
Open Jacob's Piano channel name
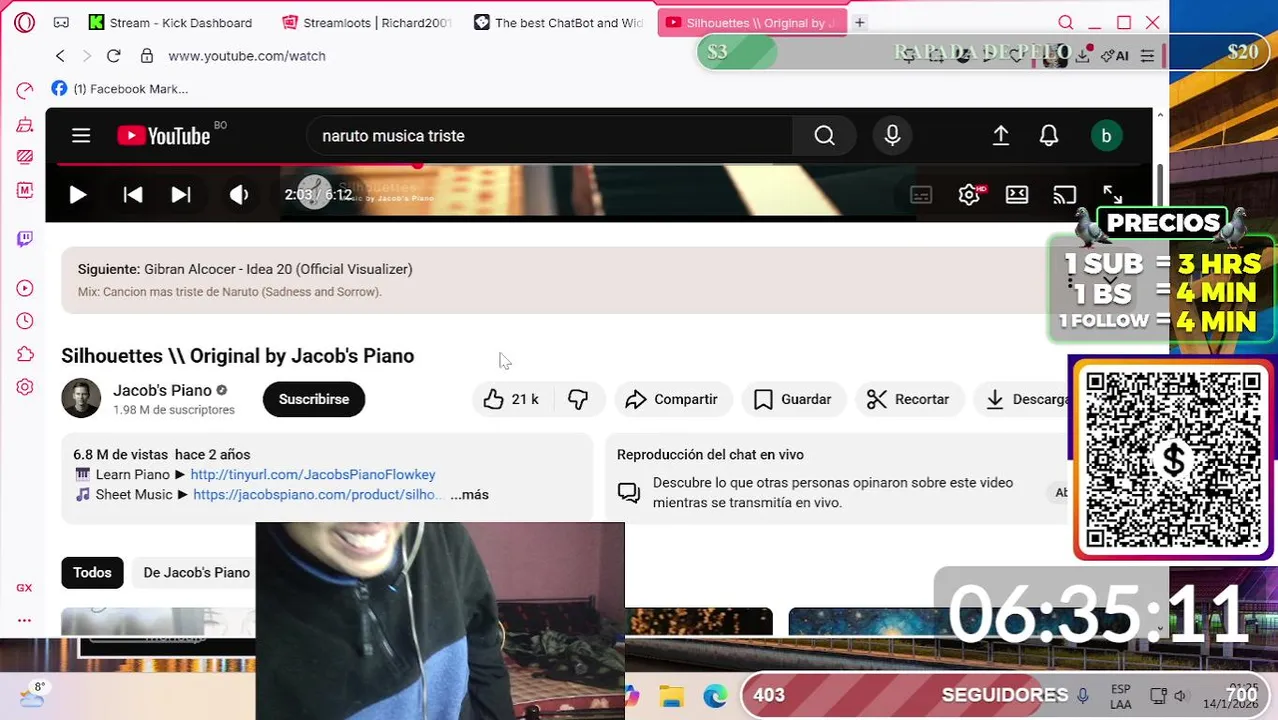[162, 390]
